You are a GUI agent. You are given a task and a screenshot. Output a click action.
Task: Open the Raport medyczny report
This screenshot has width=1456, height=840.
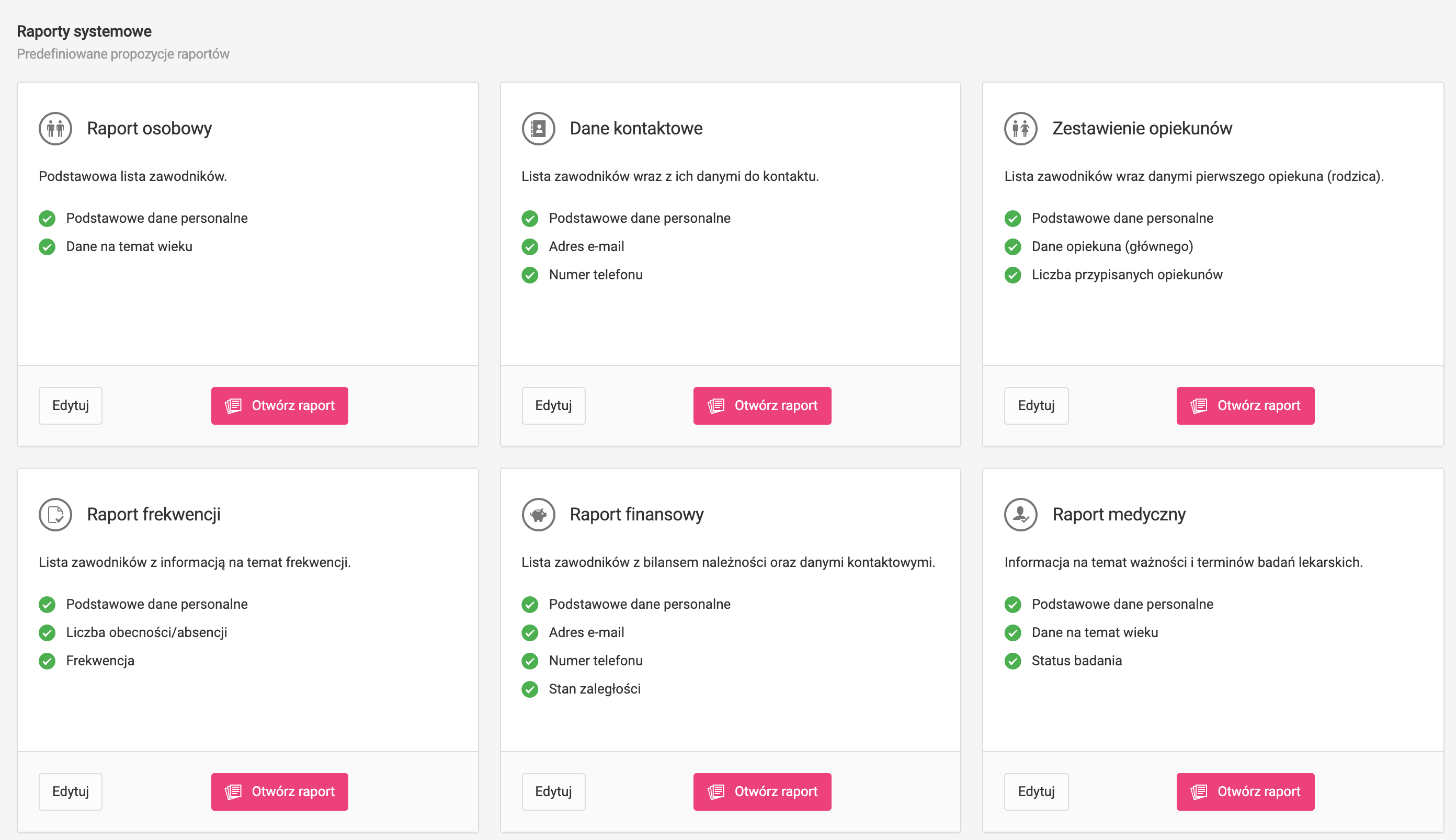(x=1245, y=791)
